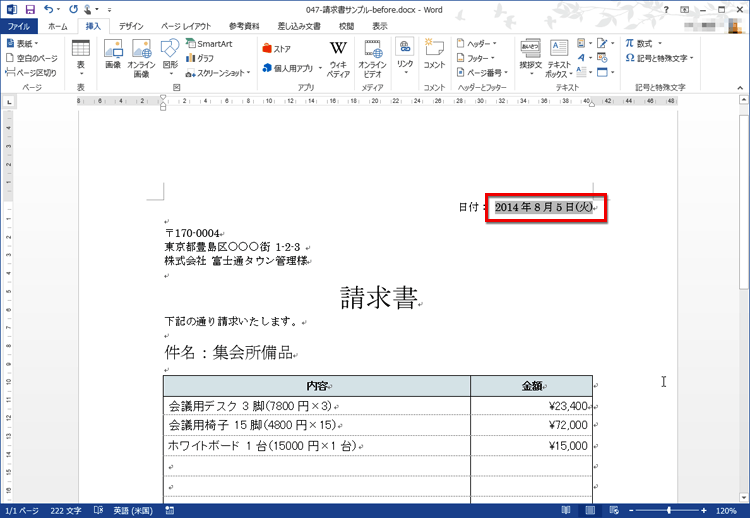The height and width of the screenshot is (518, 750).
Task: Open ribbon display options icon
Action: click(x=684, y=9)
